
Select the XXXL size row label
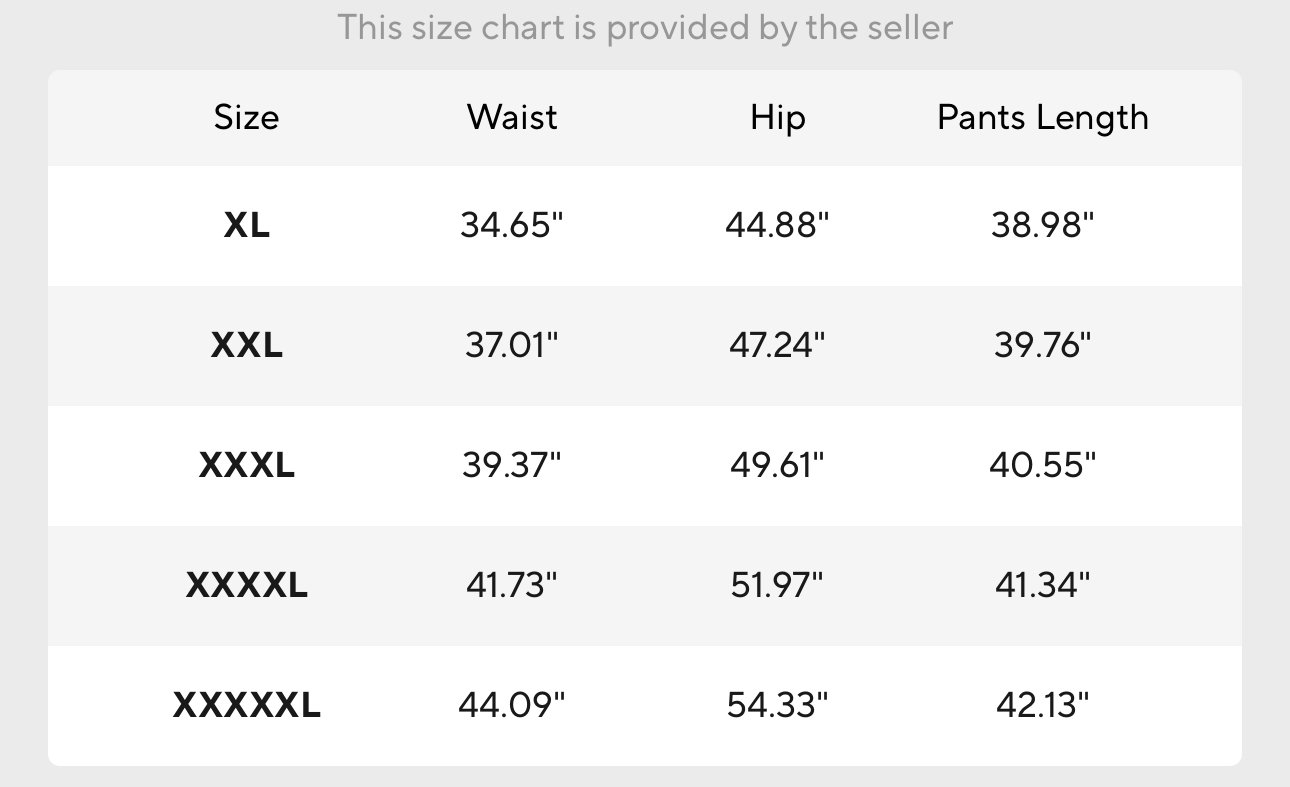(246, 466)
